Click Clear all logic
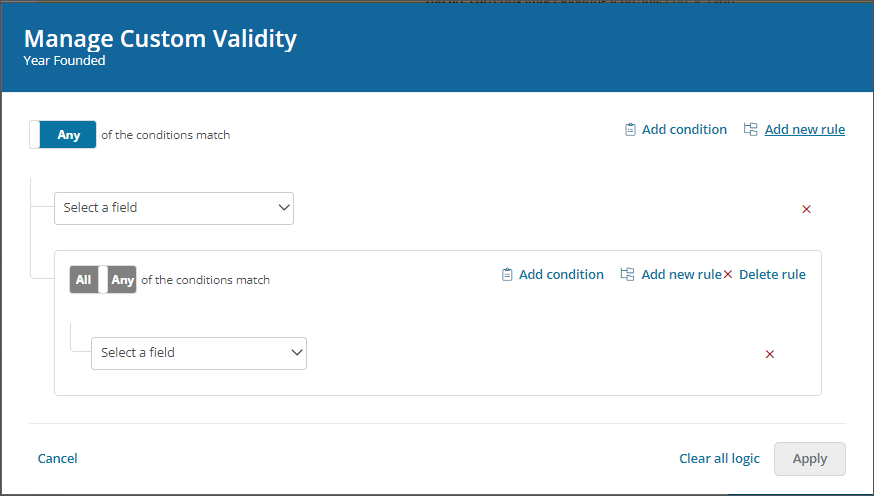874x496 pixels. coord(719,459)
